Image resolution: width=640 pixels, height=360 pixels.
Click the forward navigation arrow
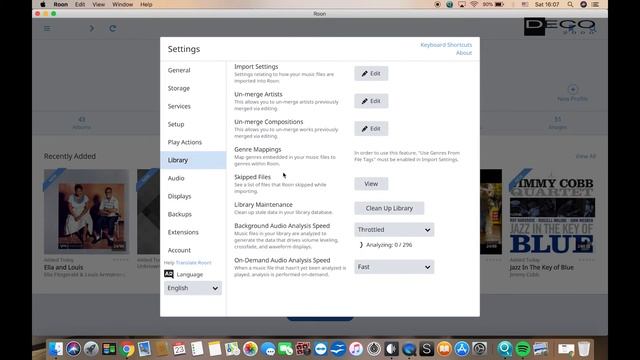coord(91,28)
